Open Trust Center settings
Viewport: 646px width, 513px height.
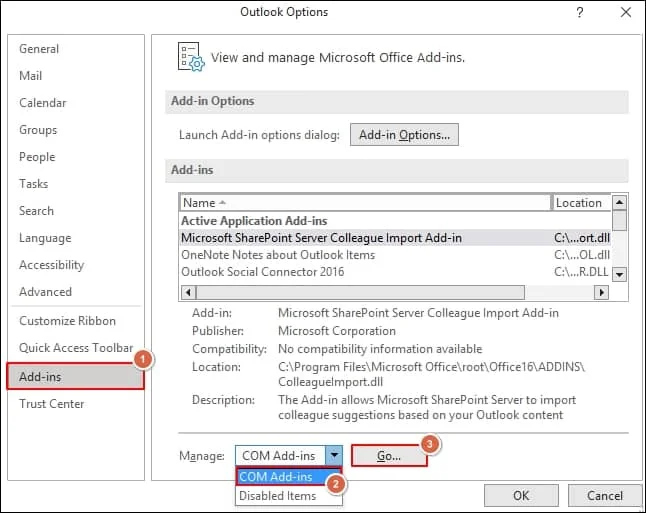point(51,404)
